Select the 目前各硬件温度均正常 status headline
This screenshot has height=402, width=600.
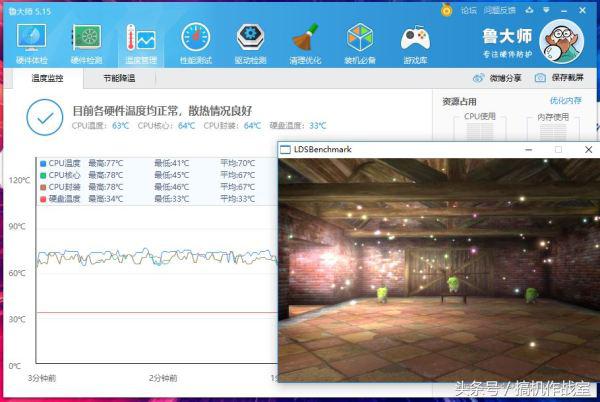coord(162,111)
